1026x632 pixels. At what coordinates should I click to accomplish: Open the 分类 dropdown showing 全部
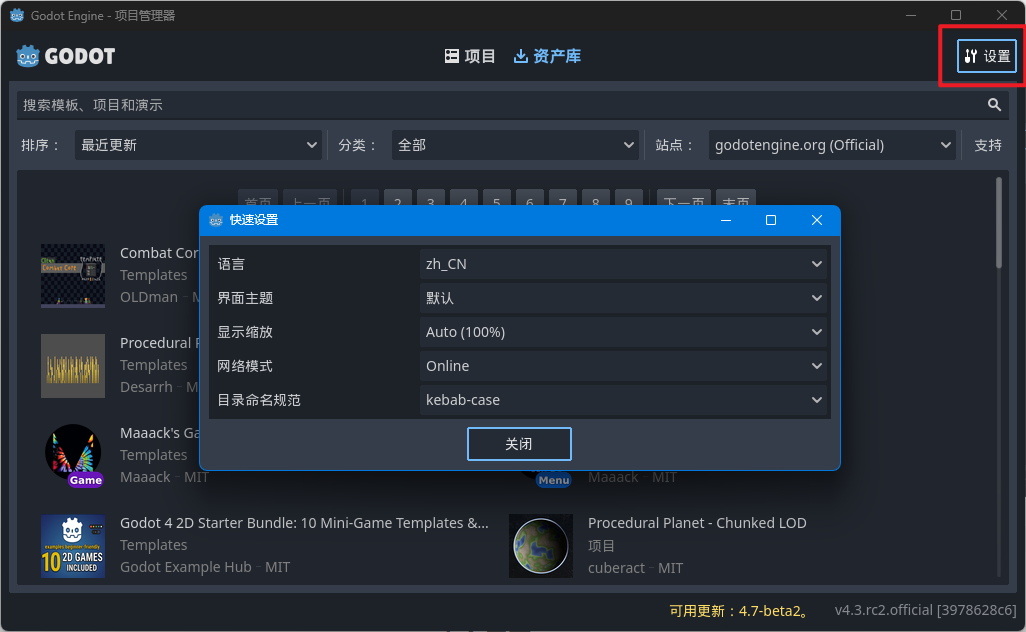click(x=515, y=145)
